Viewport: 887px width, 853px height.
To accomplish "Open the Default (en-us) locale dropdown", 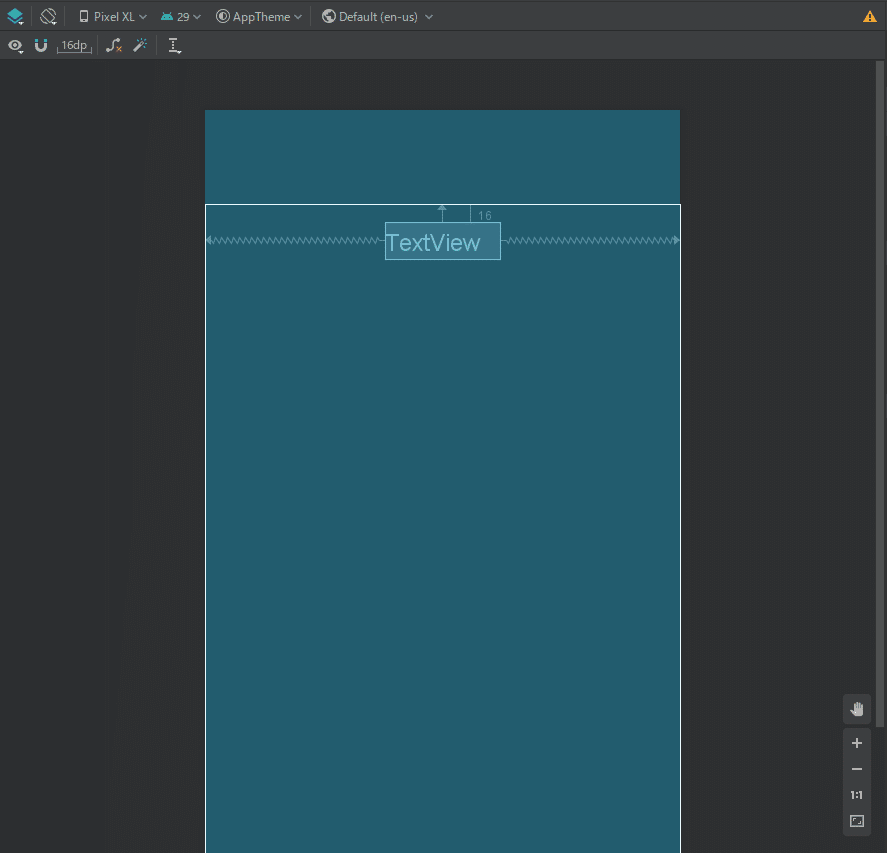I will 377,17.
